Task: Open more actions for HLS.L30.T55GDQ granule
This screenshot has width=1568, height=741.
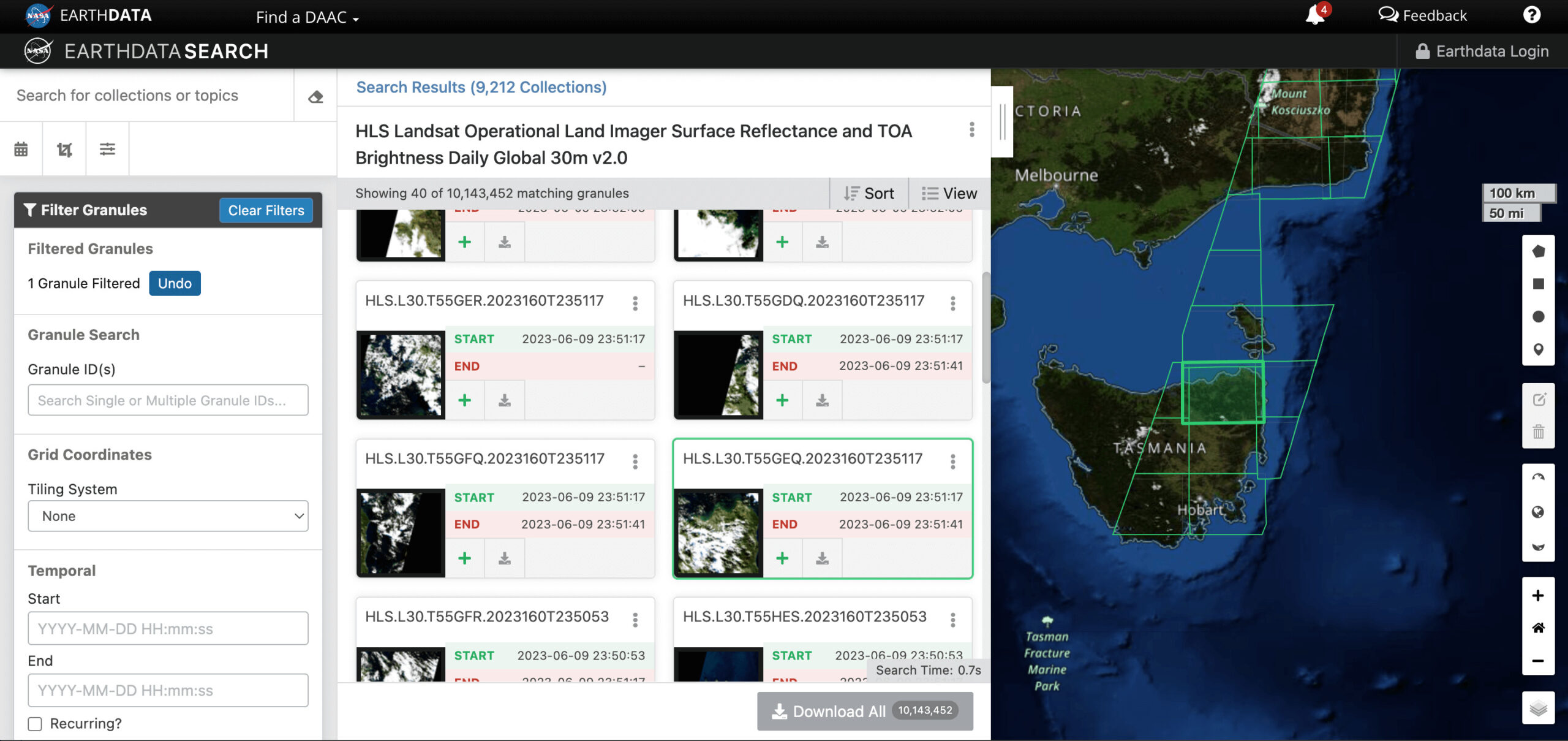Action: (x=952, y=303)
